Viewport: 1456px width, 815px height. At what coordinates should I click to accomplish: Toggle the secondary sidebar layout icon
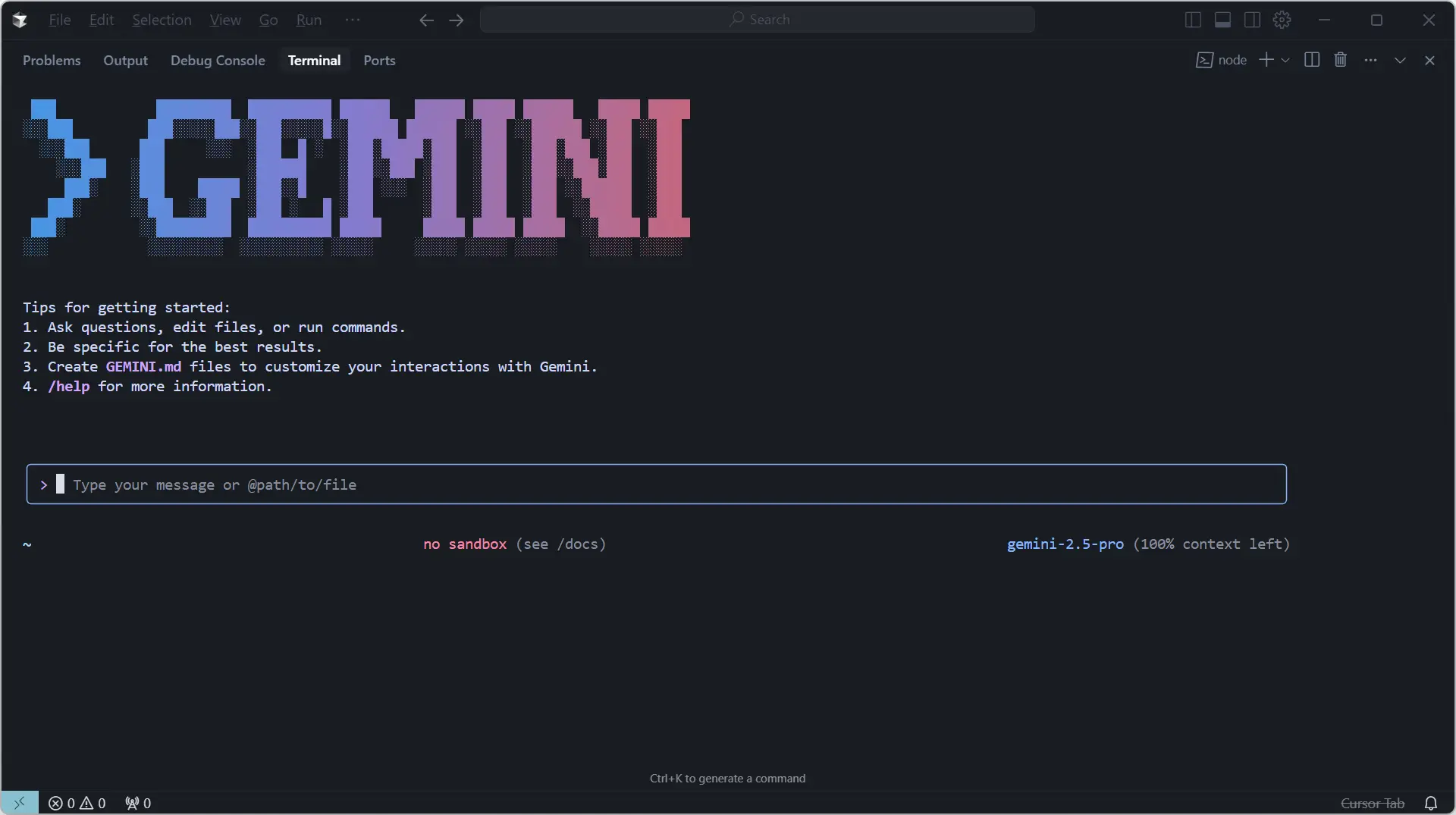click(x=1252, y=20)
